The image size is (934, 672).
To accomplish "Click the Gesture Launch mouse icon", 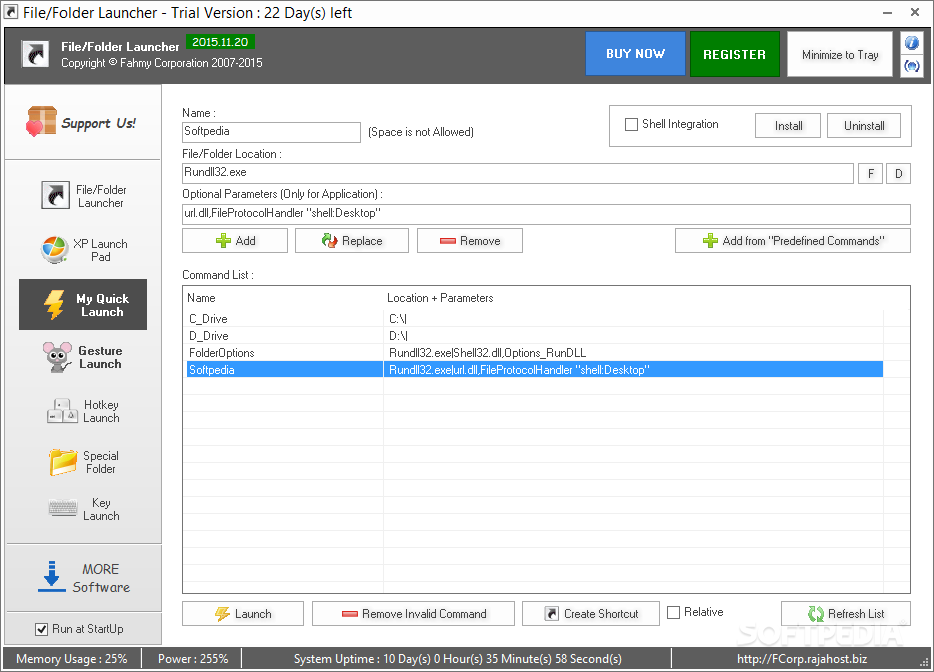I will tap(57, 357).
